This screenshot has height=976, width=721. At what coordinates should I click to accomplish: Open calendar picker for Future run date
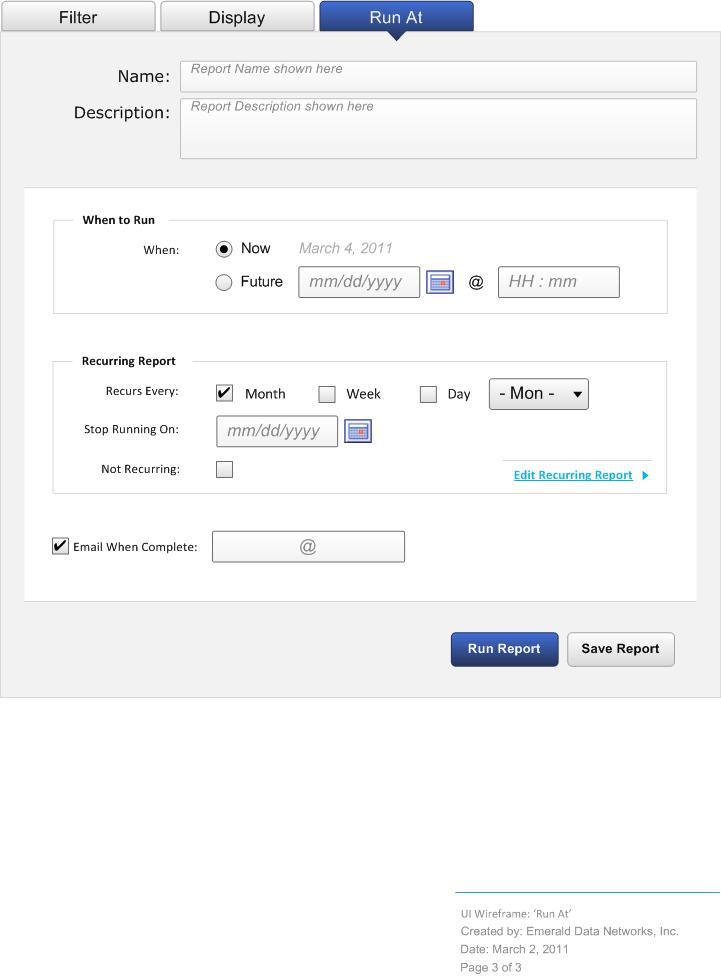pyautogui.click(x=440, y=282)
